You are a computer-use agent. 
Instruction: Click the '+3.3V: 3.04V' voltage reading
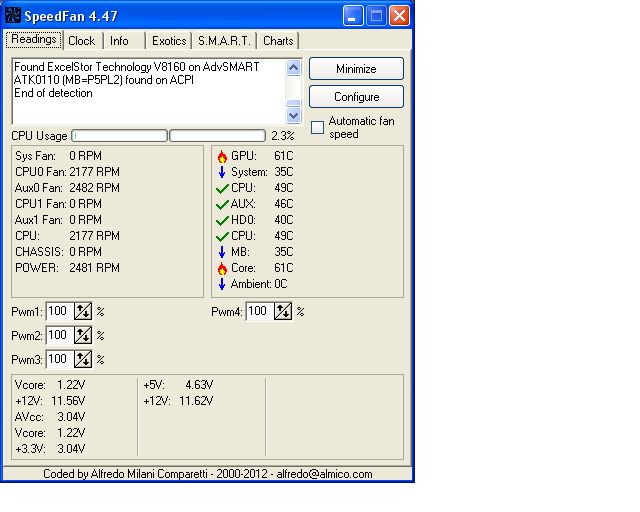tap(50, 449)
